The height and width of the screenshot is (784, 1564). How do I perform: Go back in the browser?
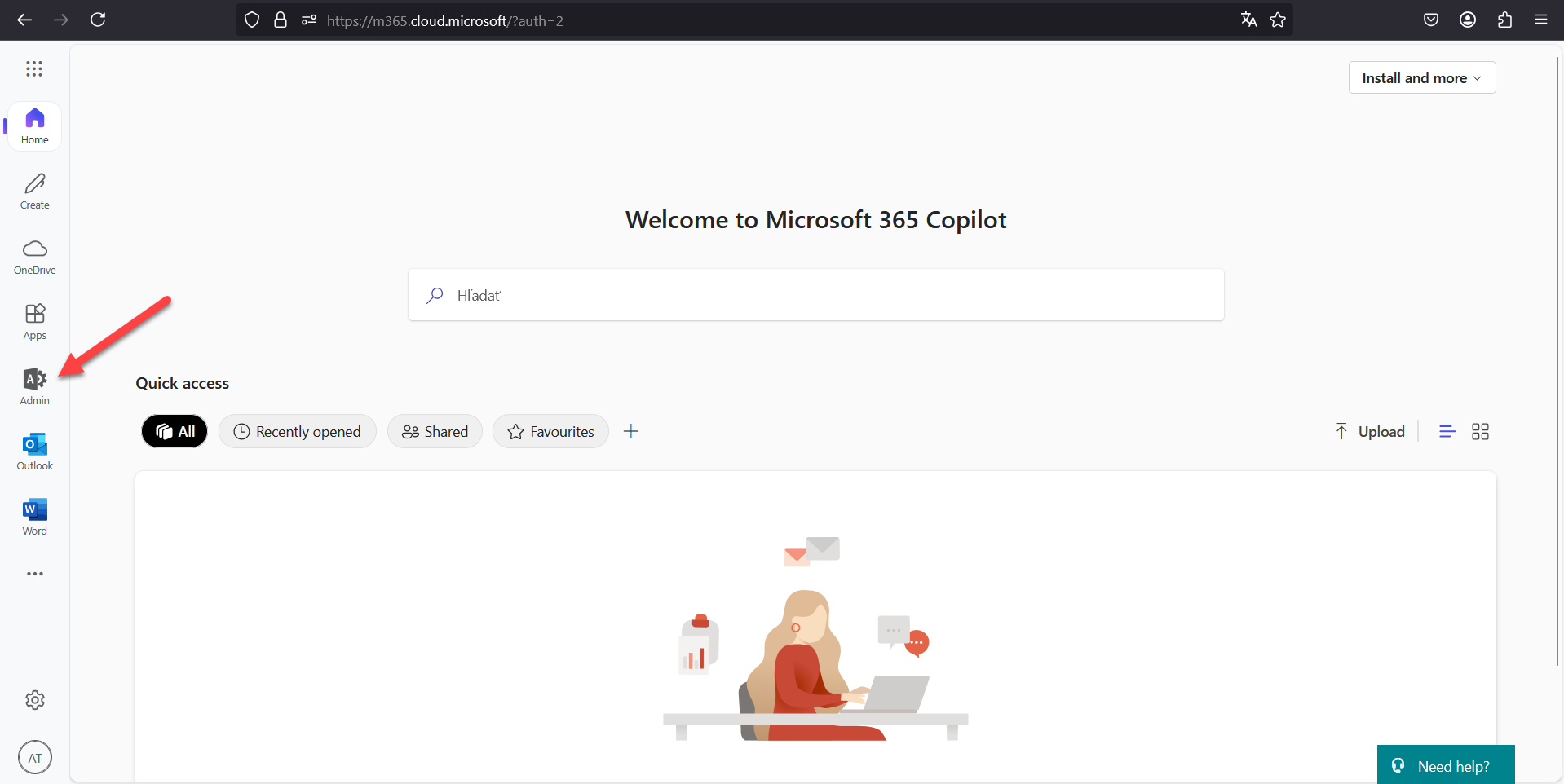click(24, 20)
